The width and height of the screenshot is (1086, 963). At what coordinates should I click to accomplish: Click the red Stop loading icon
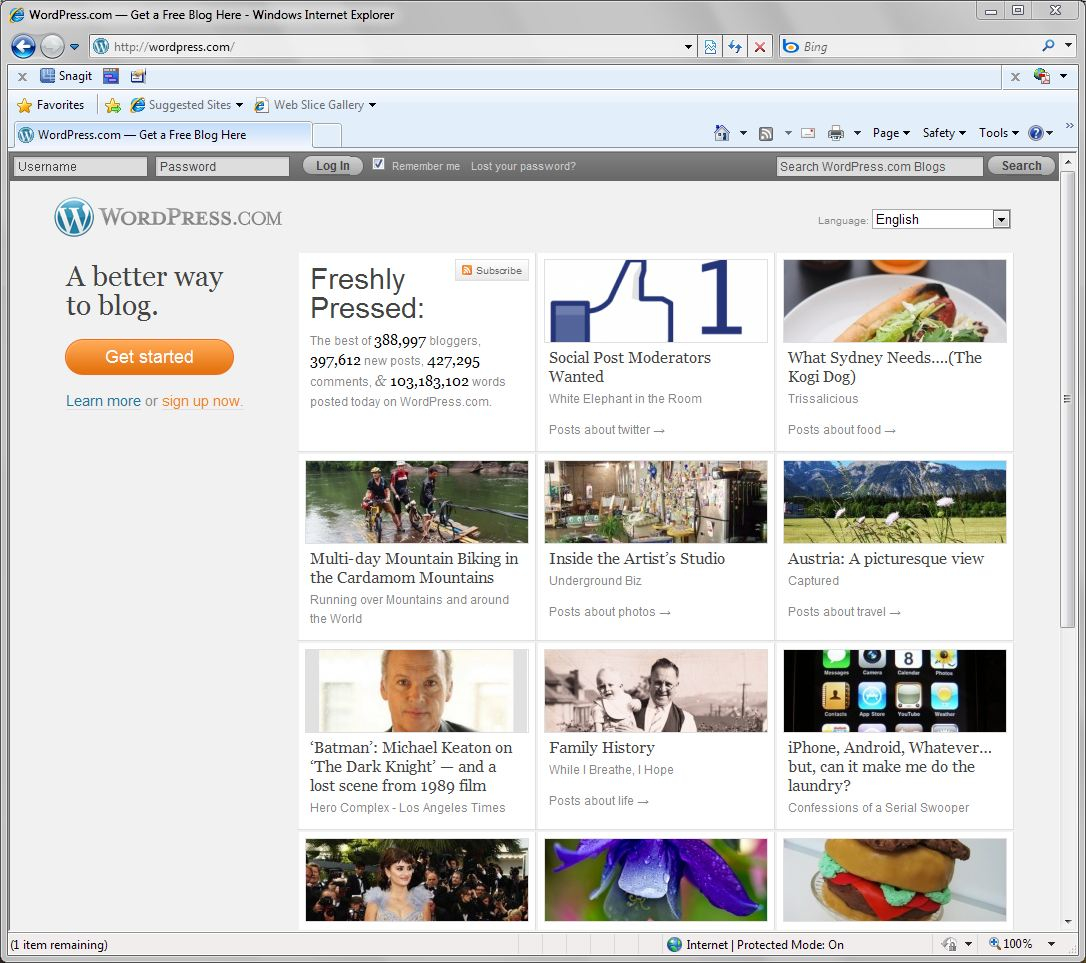pos(760,46)
